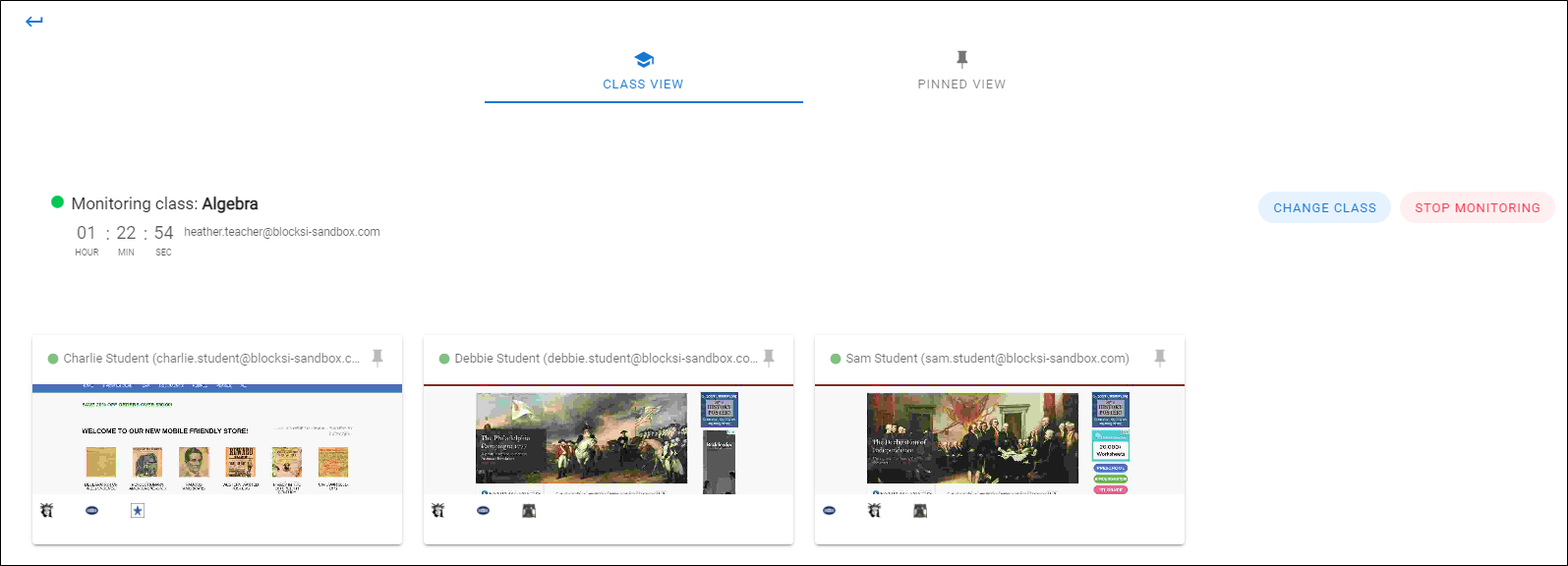Open Debbie's blue oval tab icon

click(x=483, y=510)
